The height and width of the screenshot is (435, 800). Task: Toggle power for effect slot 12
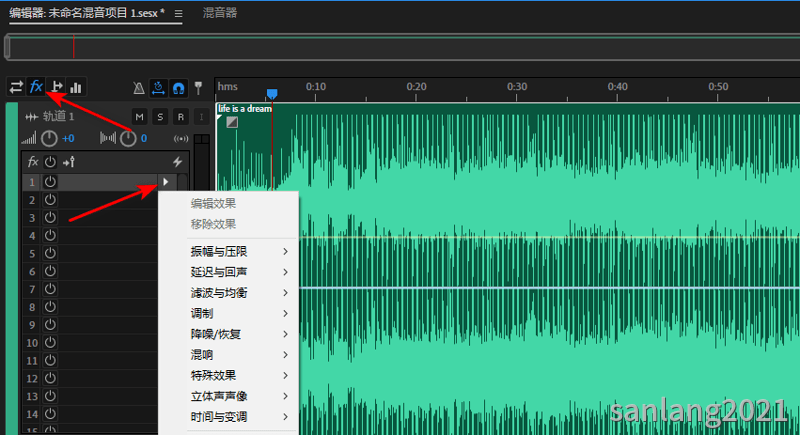pos(50,378)
